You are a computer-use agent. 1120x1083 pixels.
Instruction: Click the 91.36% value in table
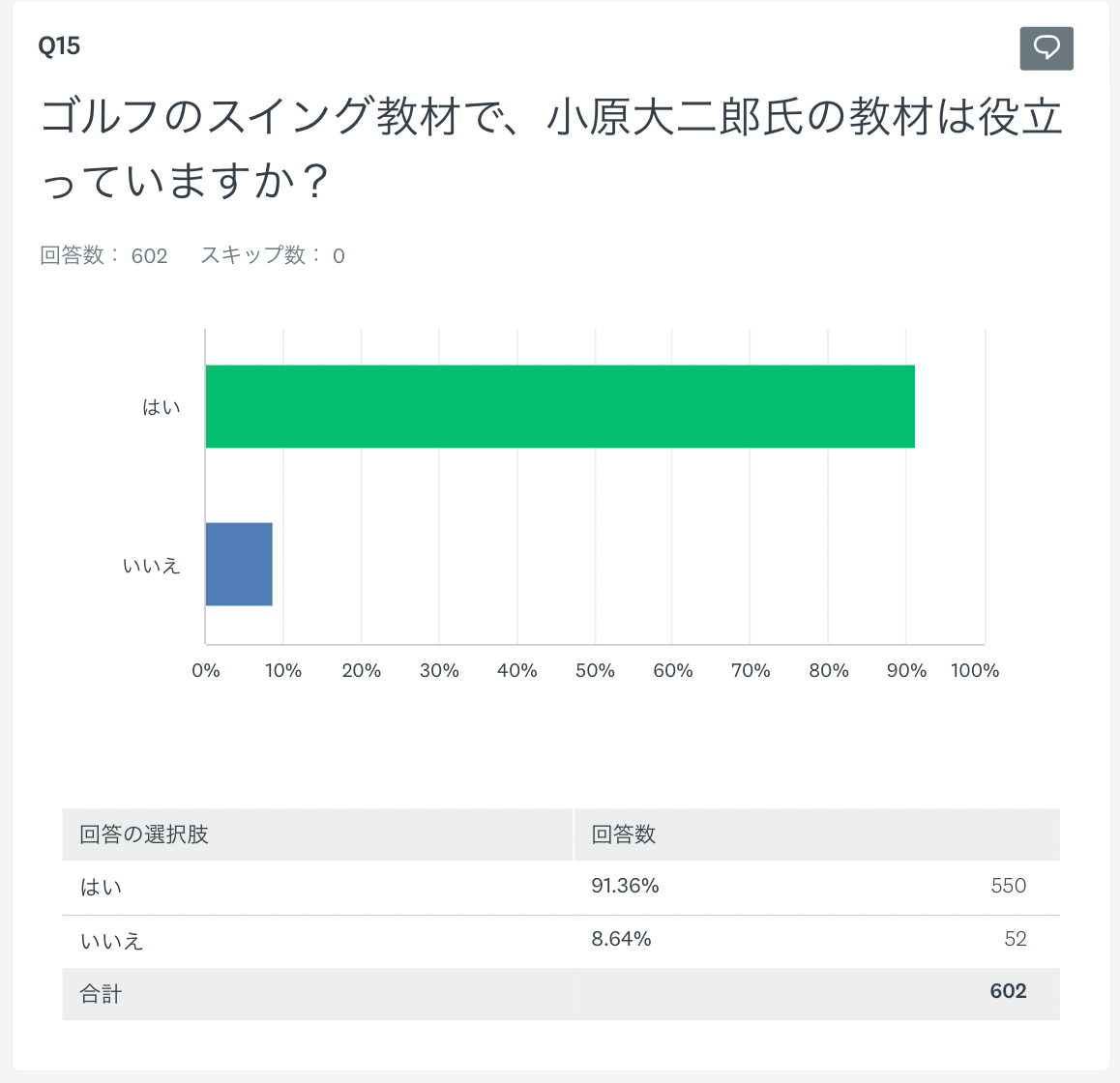tap(625, 886)
